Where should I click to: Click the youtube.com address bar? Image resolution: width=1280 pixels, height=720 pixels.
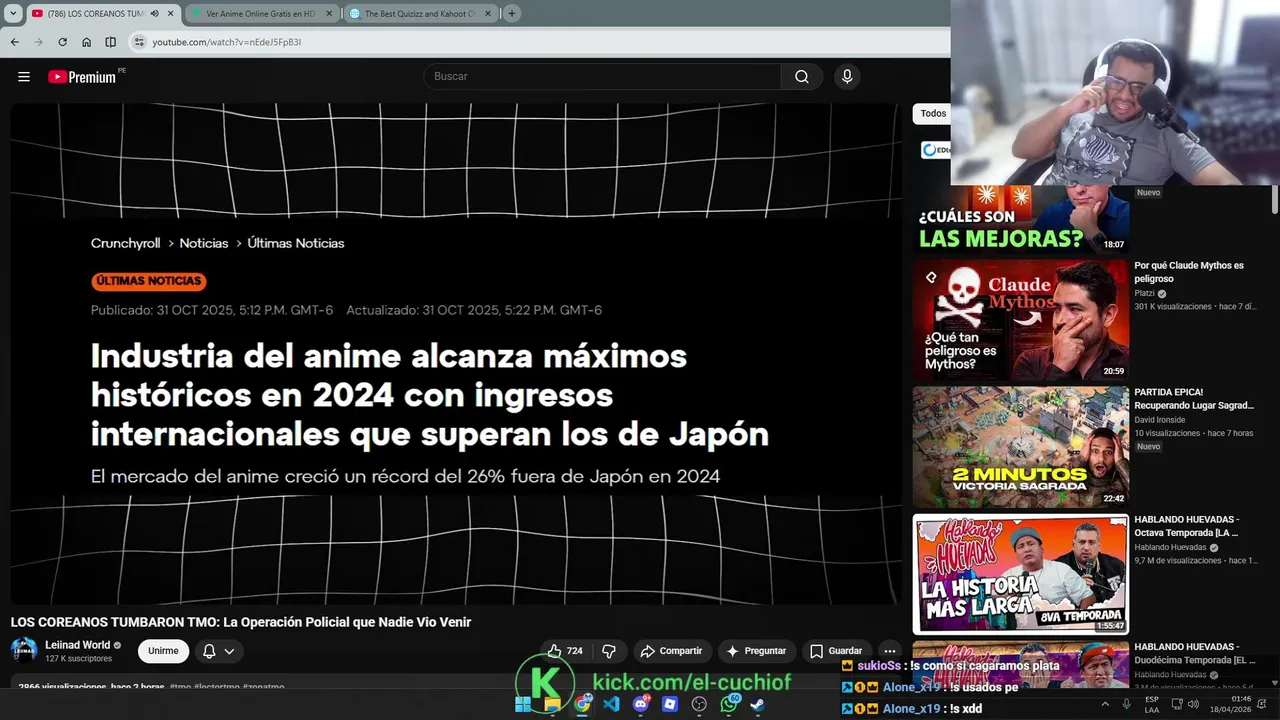point(540,42)
